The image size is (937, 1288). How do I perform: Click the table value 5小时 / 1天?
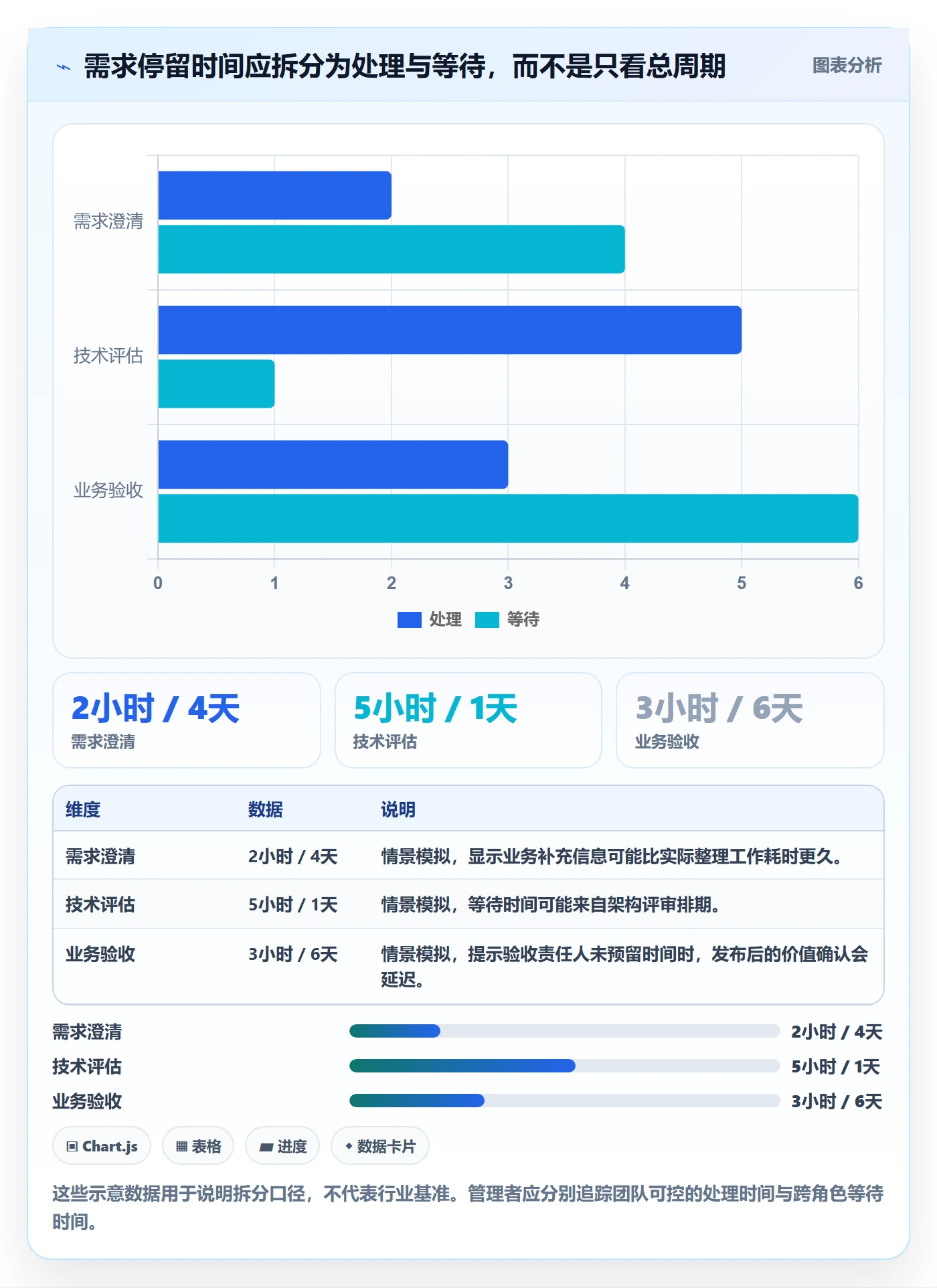pyautogui.click(x=293, y=904)
